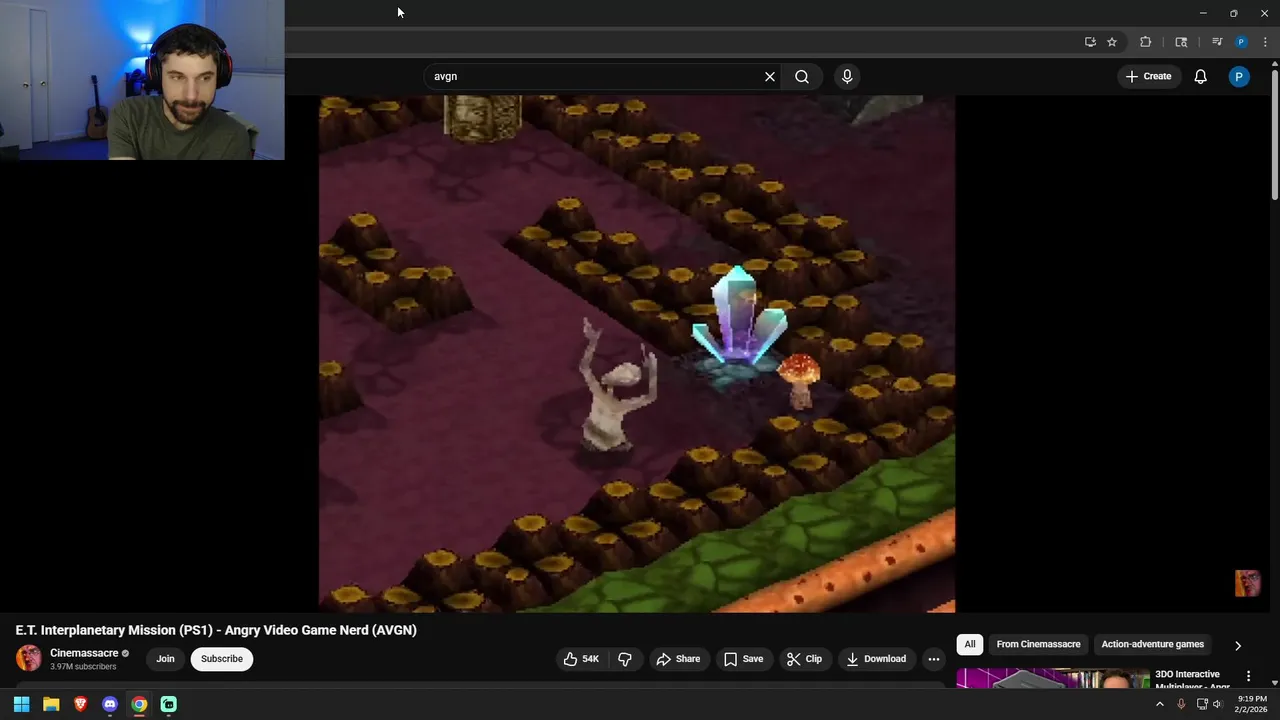Open the Cinemassacre channel name link
Screen dimensions: 1280x720
[84, 653]
